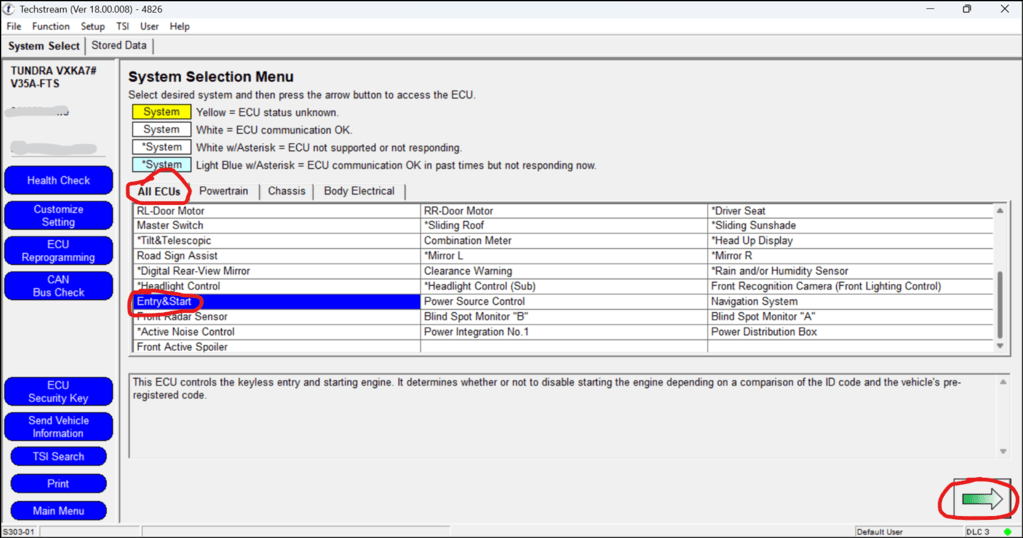
Task: Open ECU Security Key
Action: [x=59, y=392]
